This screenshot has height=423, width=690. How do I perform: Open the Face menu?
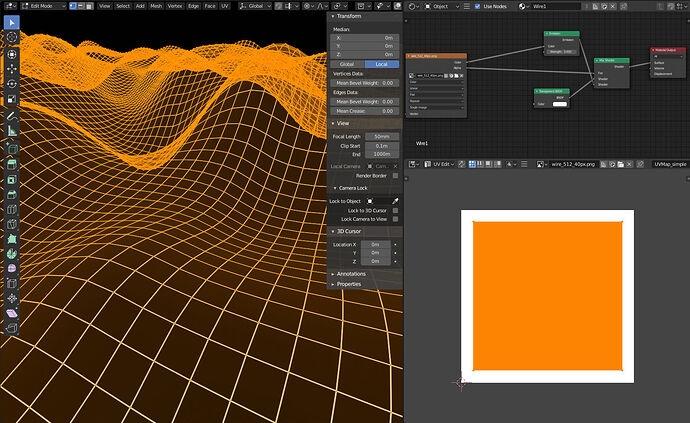pos(210,6)
